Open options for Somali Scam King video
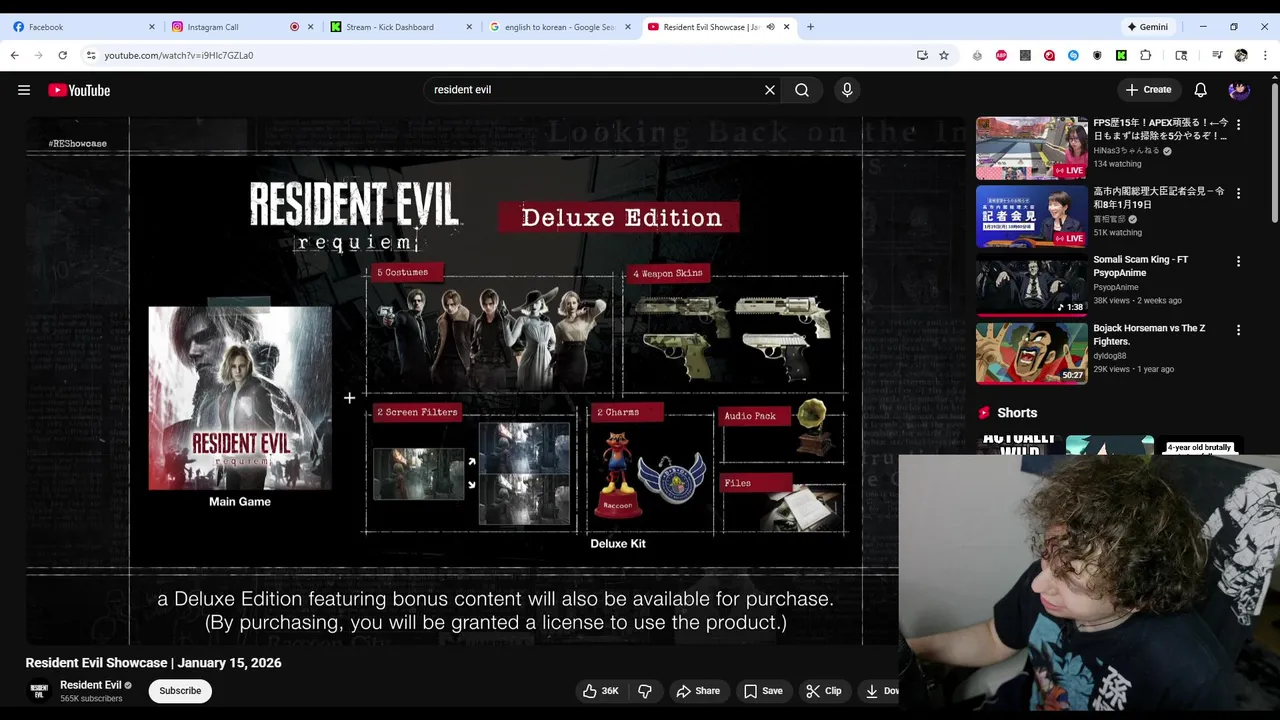1280x720 pixels. [x=1238, y=262]
